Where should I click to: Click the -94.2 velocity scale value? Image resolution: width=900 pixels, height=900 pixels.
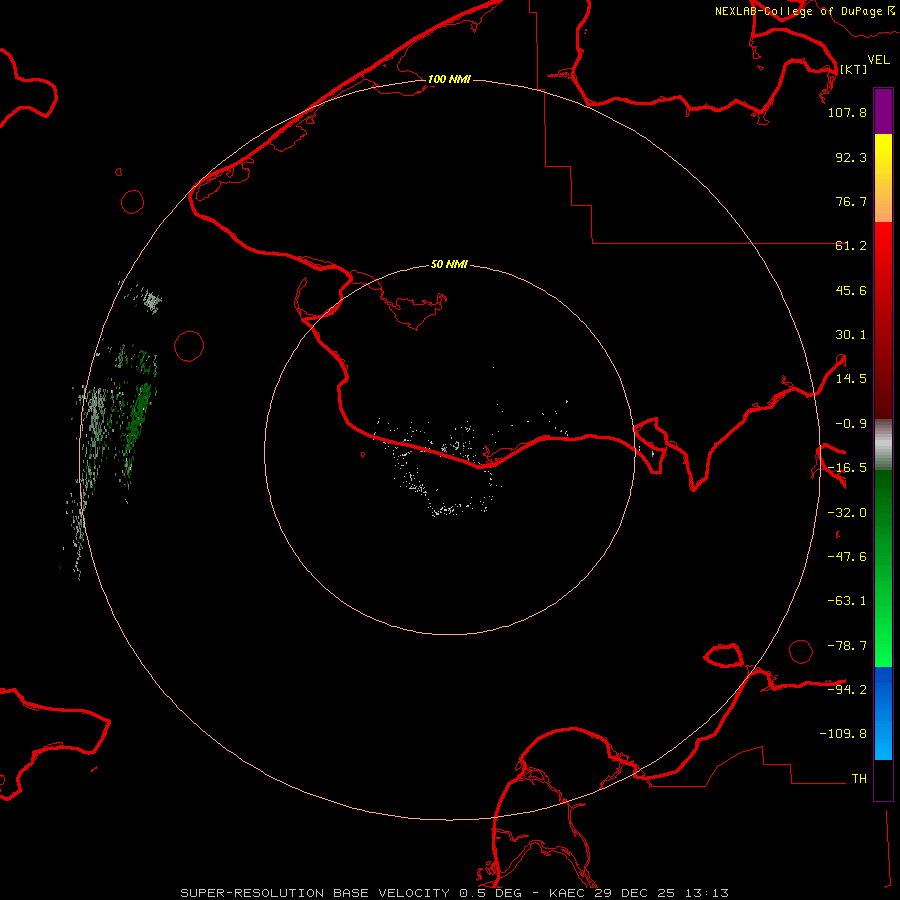847,689
